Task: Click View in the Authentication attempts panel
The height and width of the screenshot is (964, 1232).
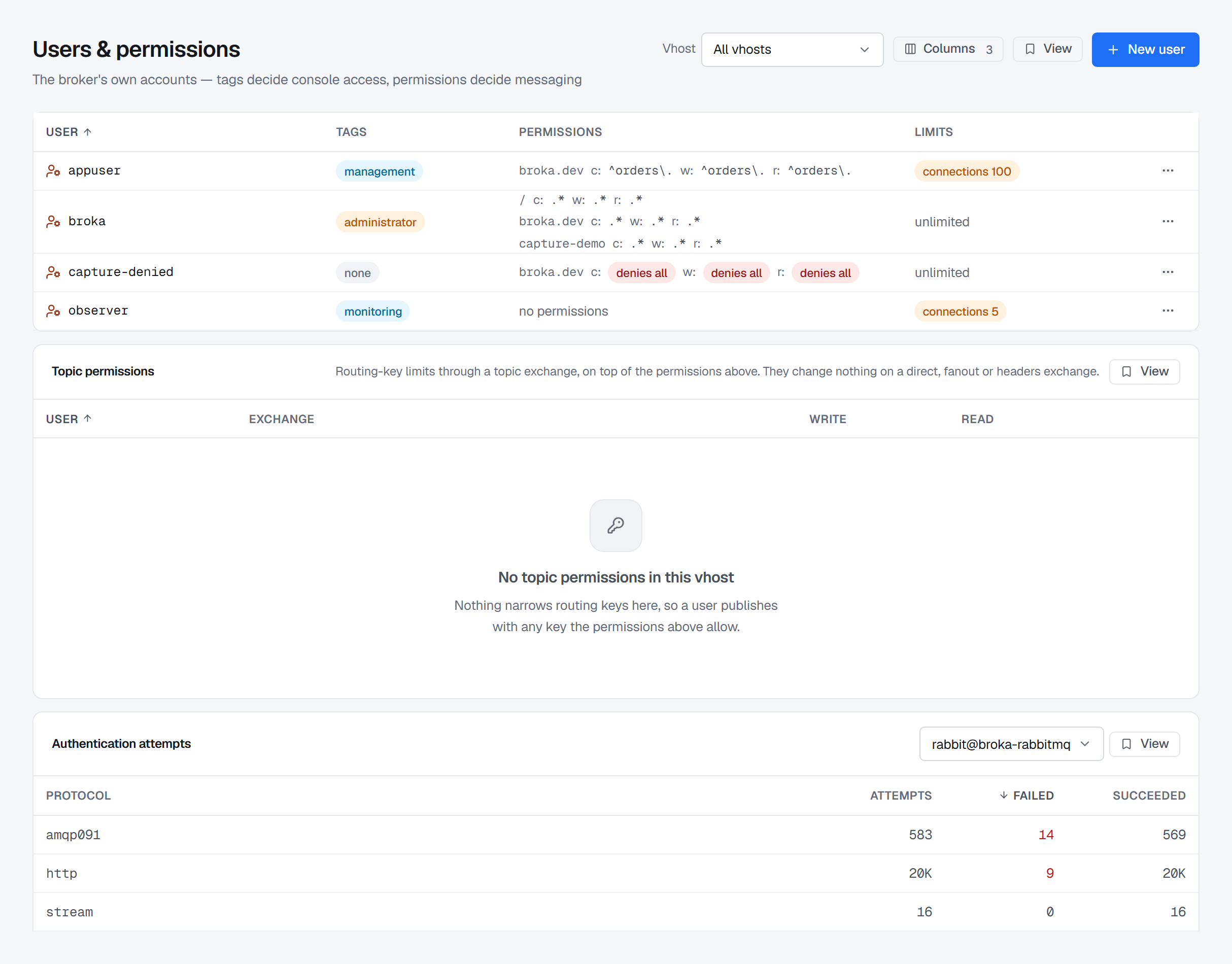Action: point(1144,744)
